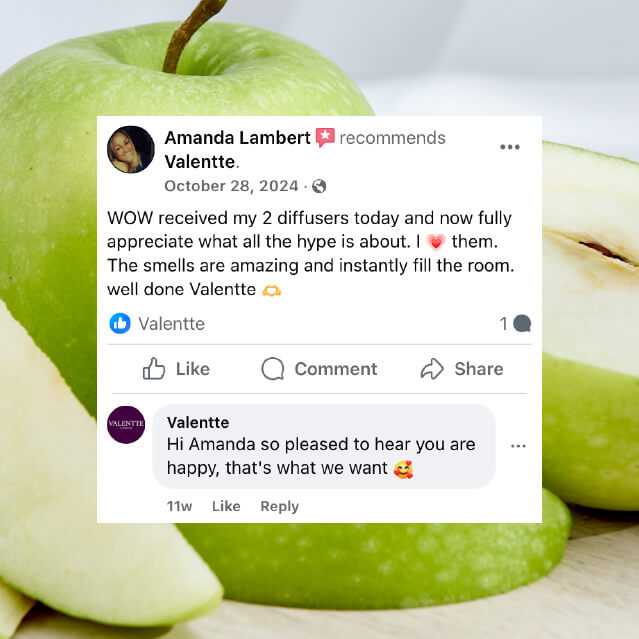Click the Share button label
Screen dimensions: 639x639
coord(479,369)
